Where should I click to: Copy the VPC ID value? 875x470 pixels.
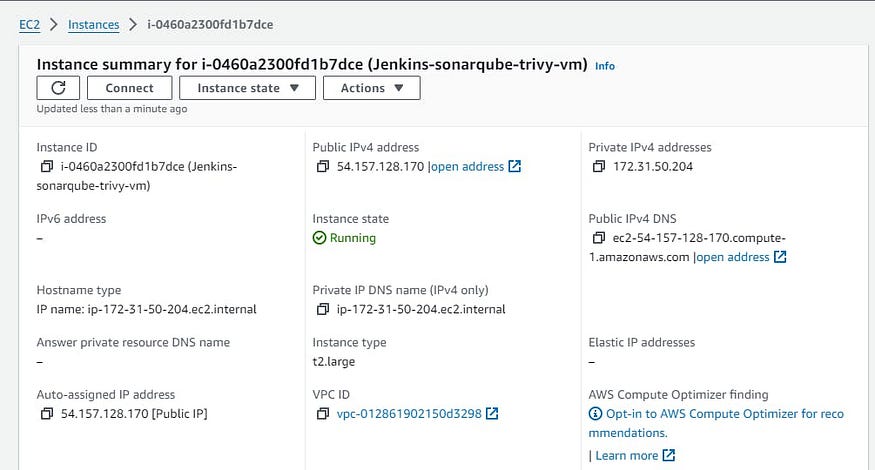(x=323, y=414)
